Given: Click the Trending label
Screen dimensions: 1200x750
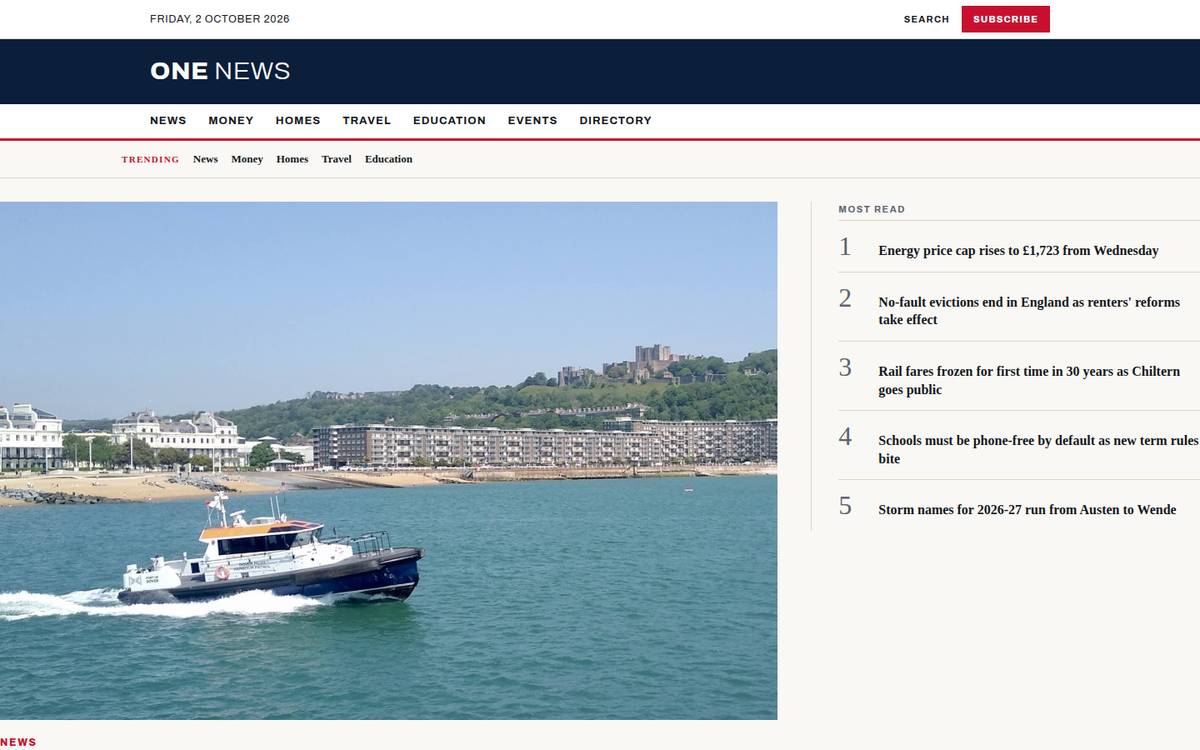Looking at the screenshot, I should (150, 159).
